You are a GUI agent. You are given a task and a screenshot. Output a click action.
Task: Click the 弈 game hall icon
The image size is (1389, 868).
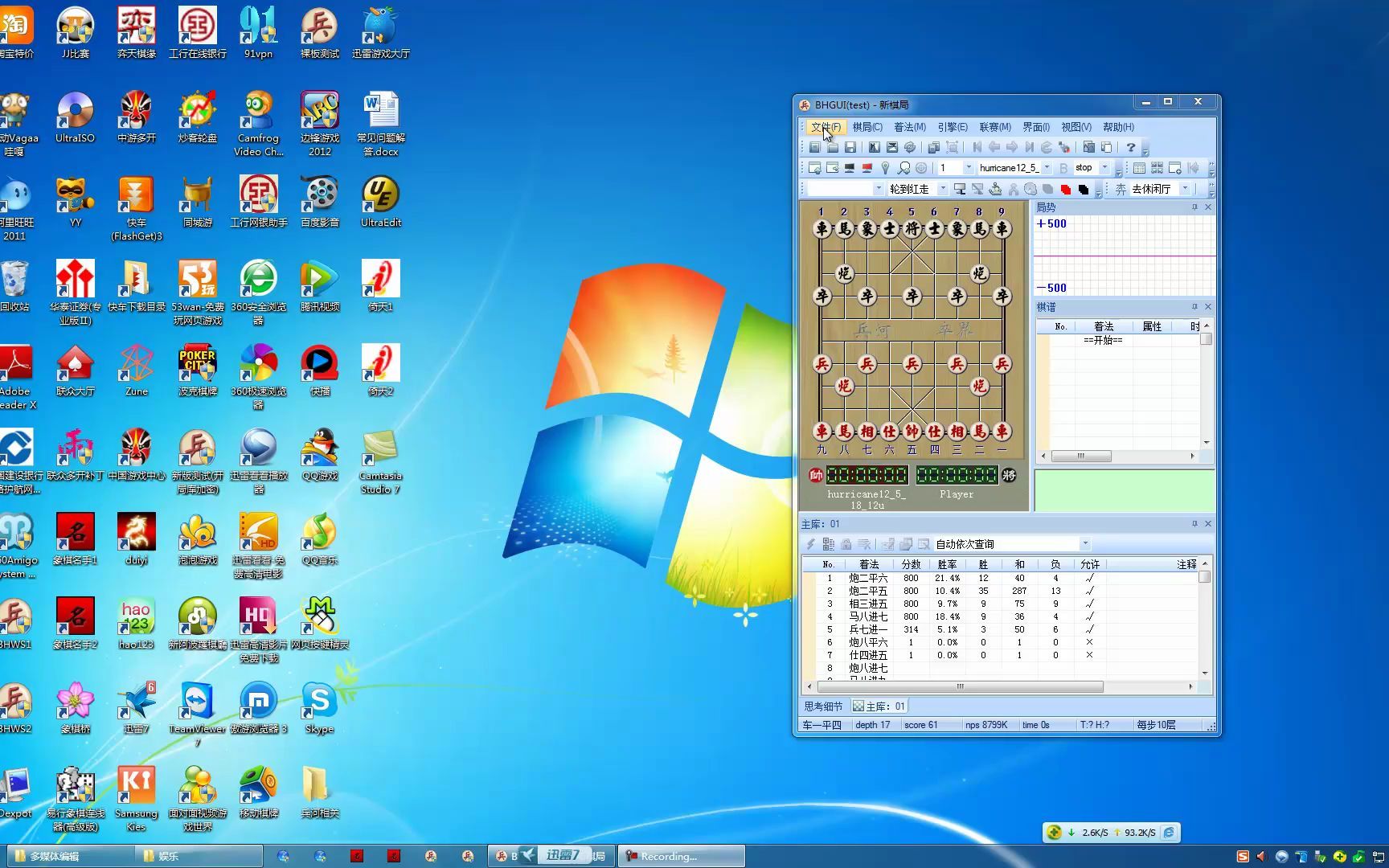pos(1121,189)
